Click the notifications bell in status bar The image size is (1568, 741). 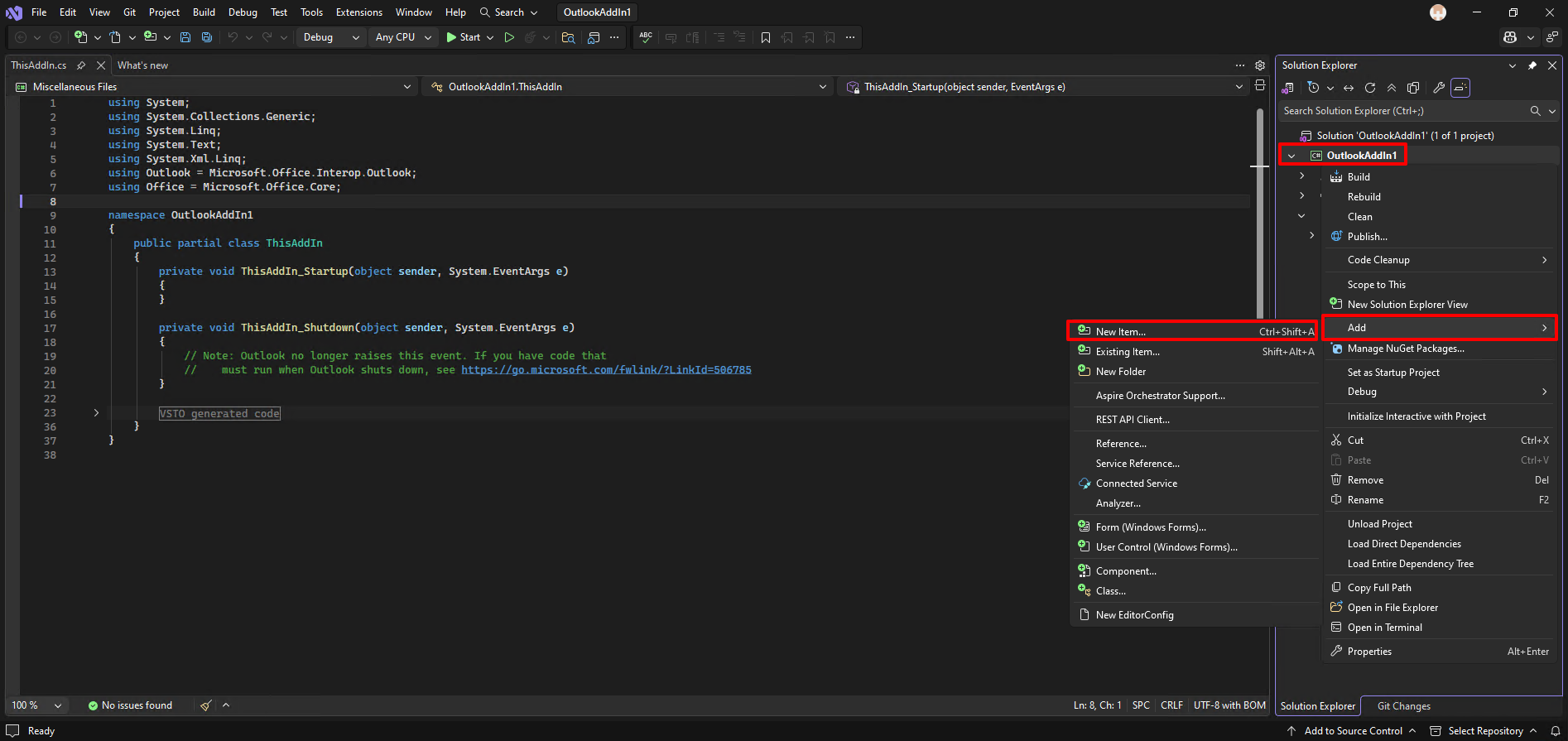coord(1555,731)
